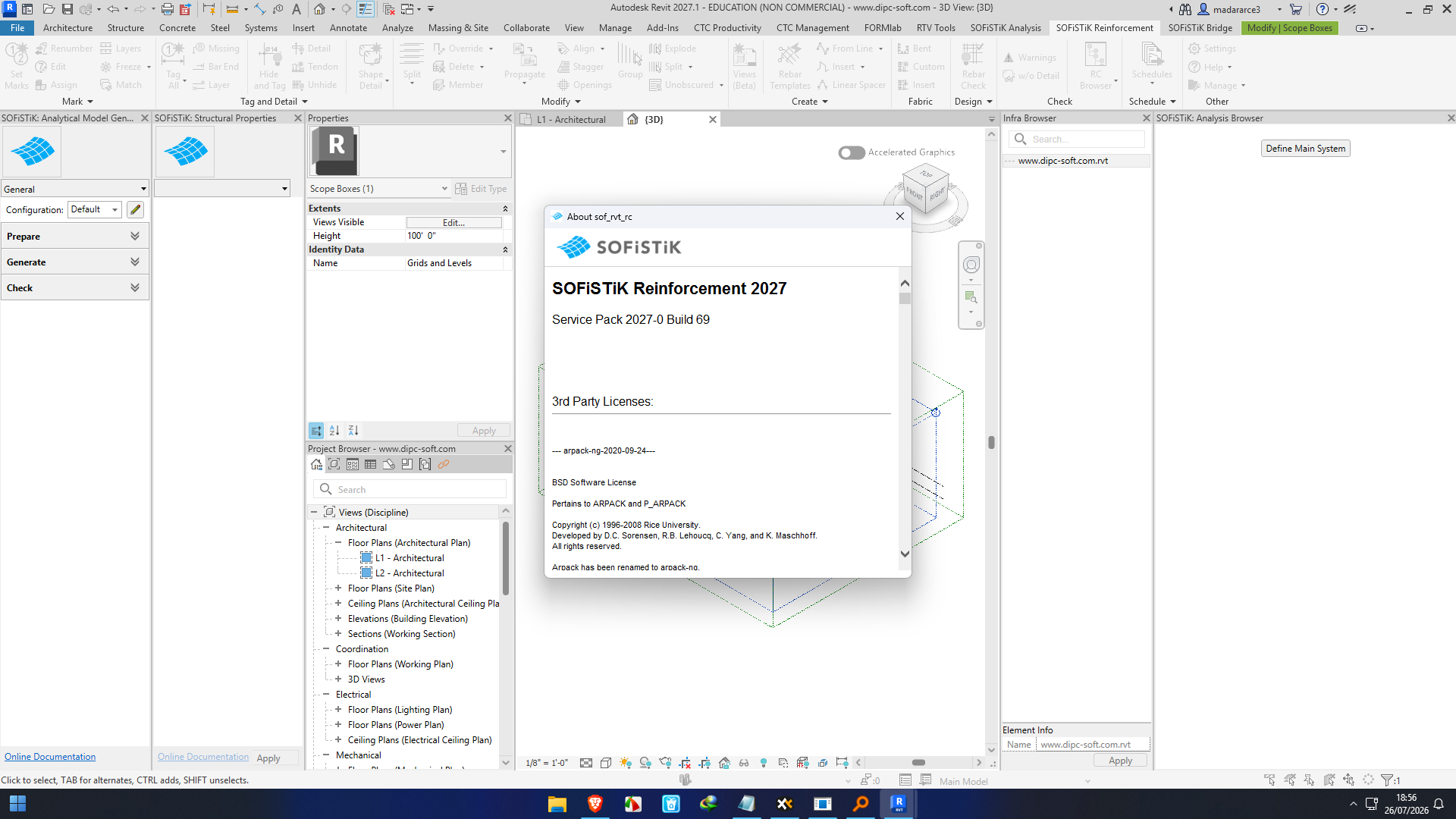
Task: Open the File menu tab
Action: (x=17, y=28)
